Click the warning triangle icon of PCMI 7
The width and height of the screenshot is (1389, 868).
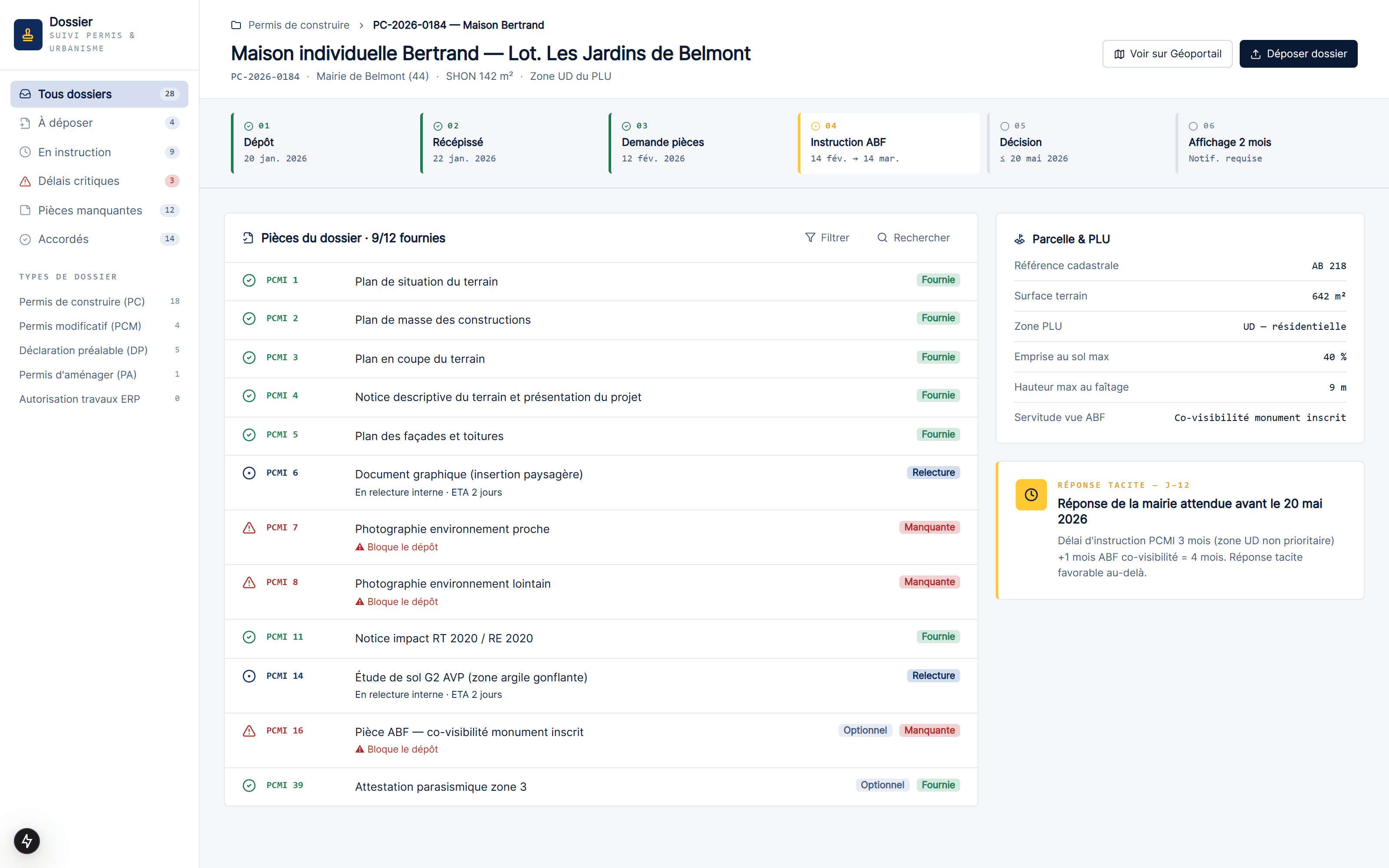(249, 528)
